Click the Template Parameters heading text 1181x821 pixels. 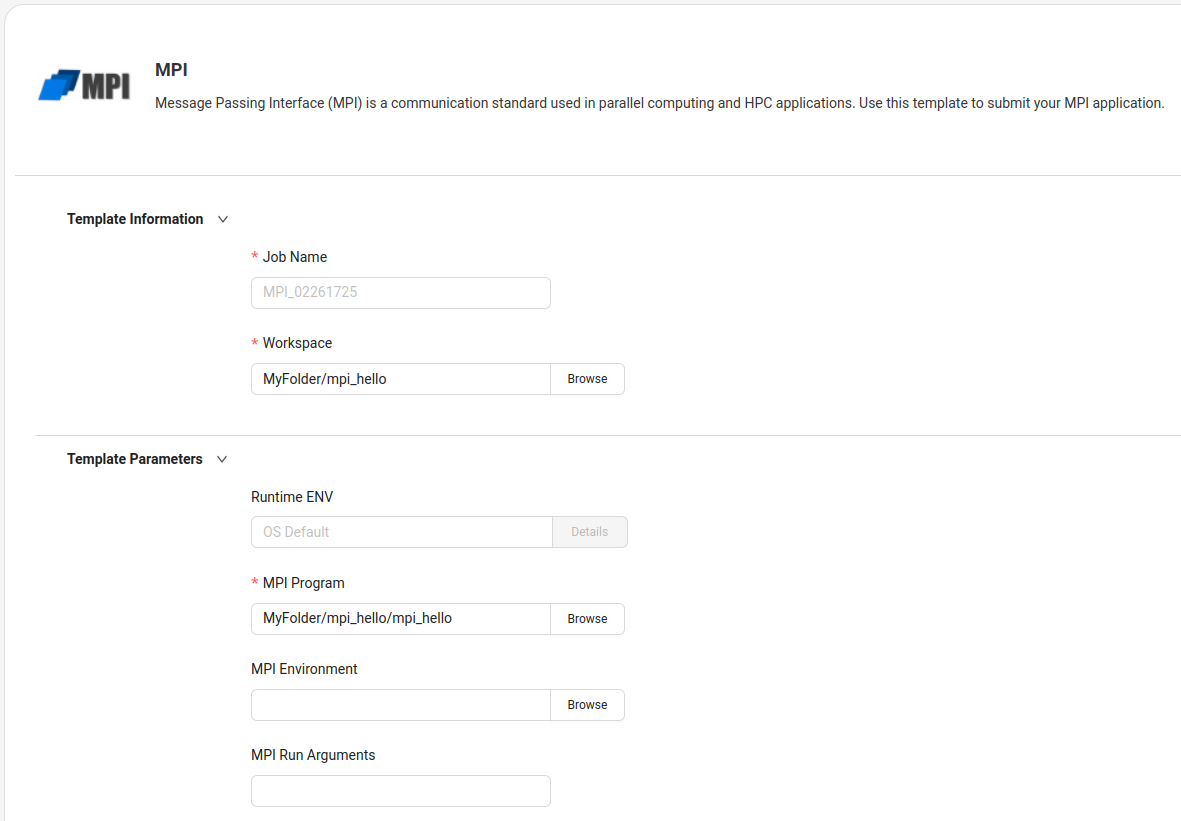tap(135, 459)
